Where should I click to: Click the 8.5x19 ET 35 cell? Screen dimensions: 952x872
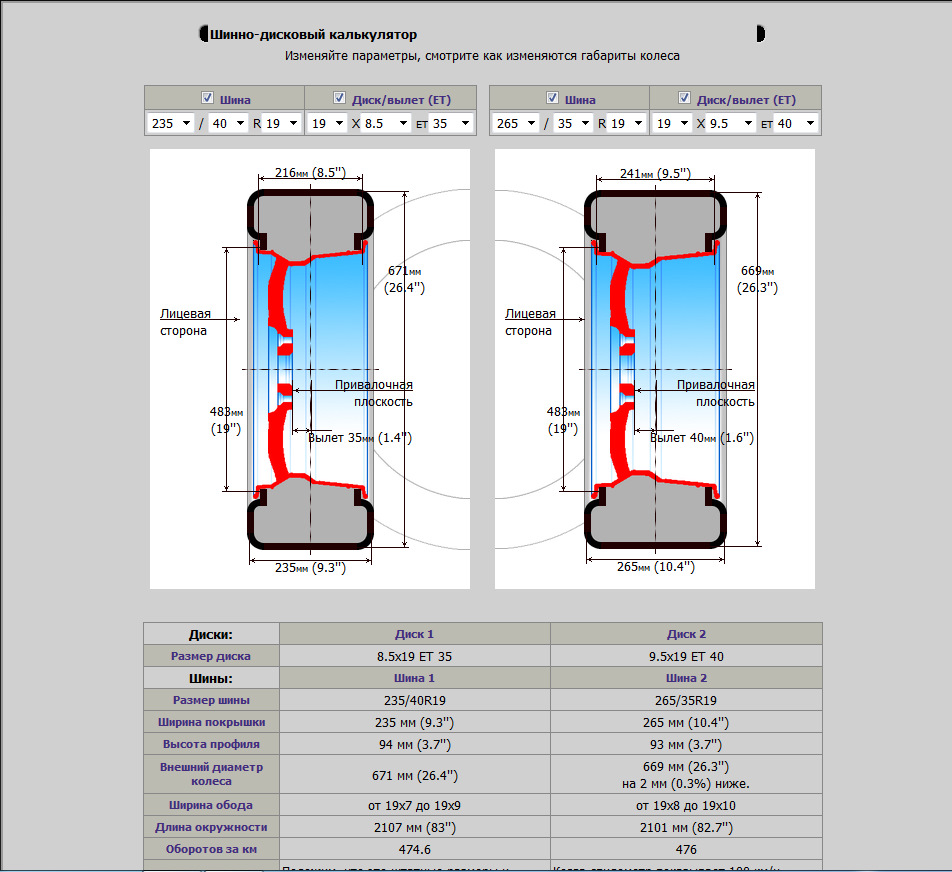click(x=415, y=656)
